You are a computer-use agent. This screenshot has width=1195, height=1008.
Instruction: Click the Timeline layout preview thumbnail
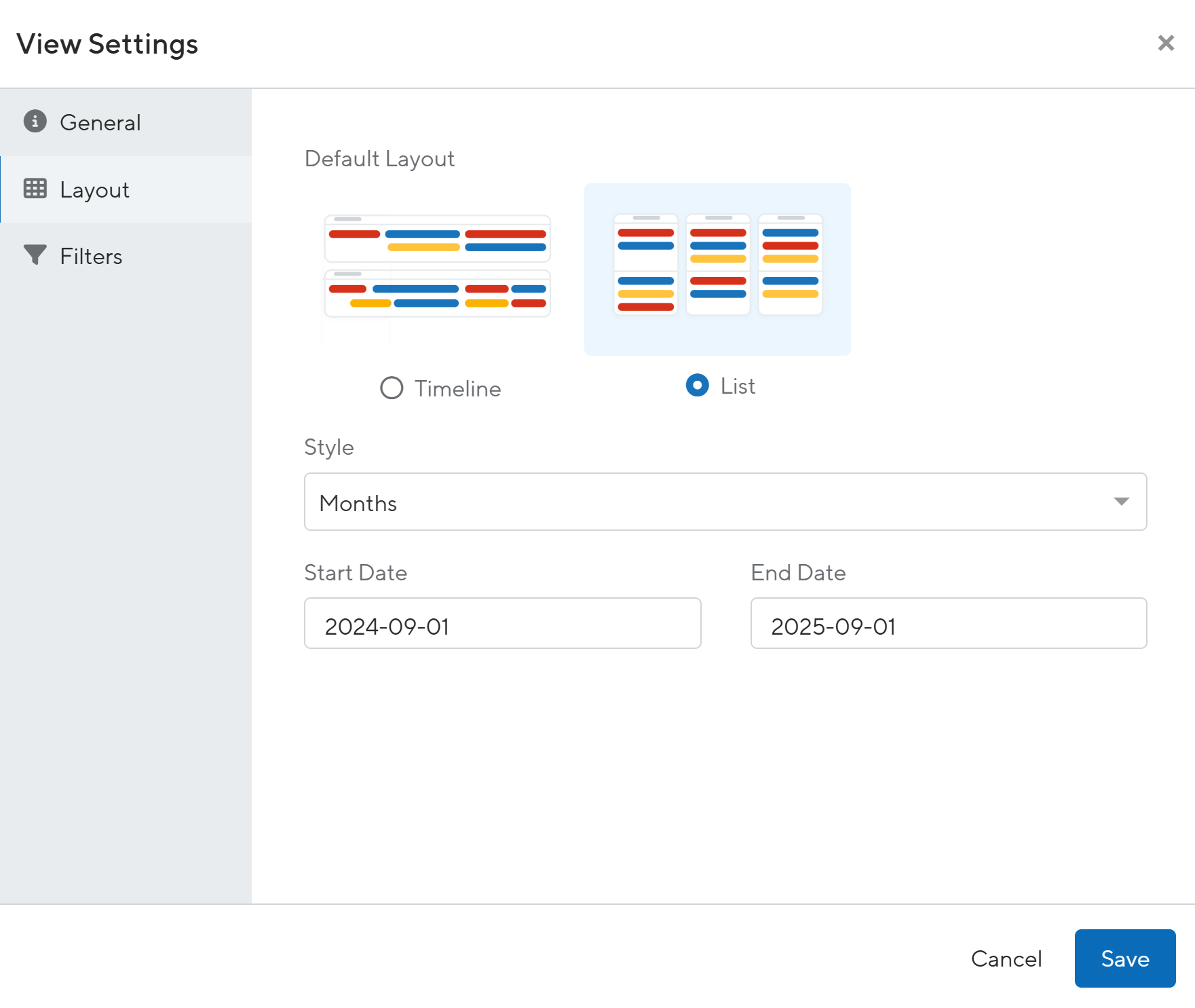438,269
